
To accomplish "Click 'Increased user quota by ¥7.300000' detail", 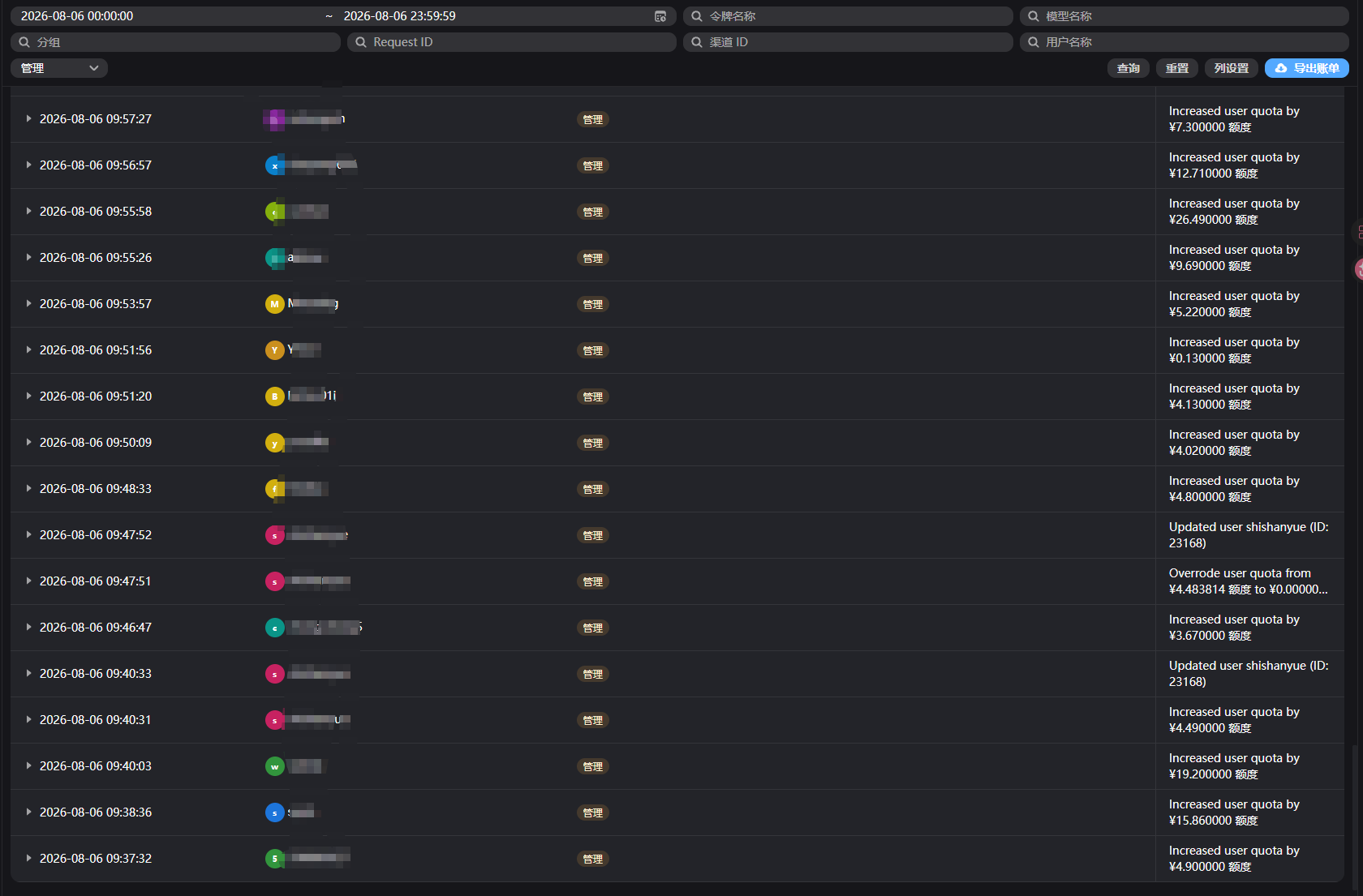I will [x=1234, y=119].
